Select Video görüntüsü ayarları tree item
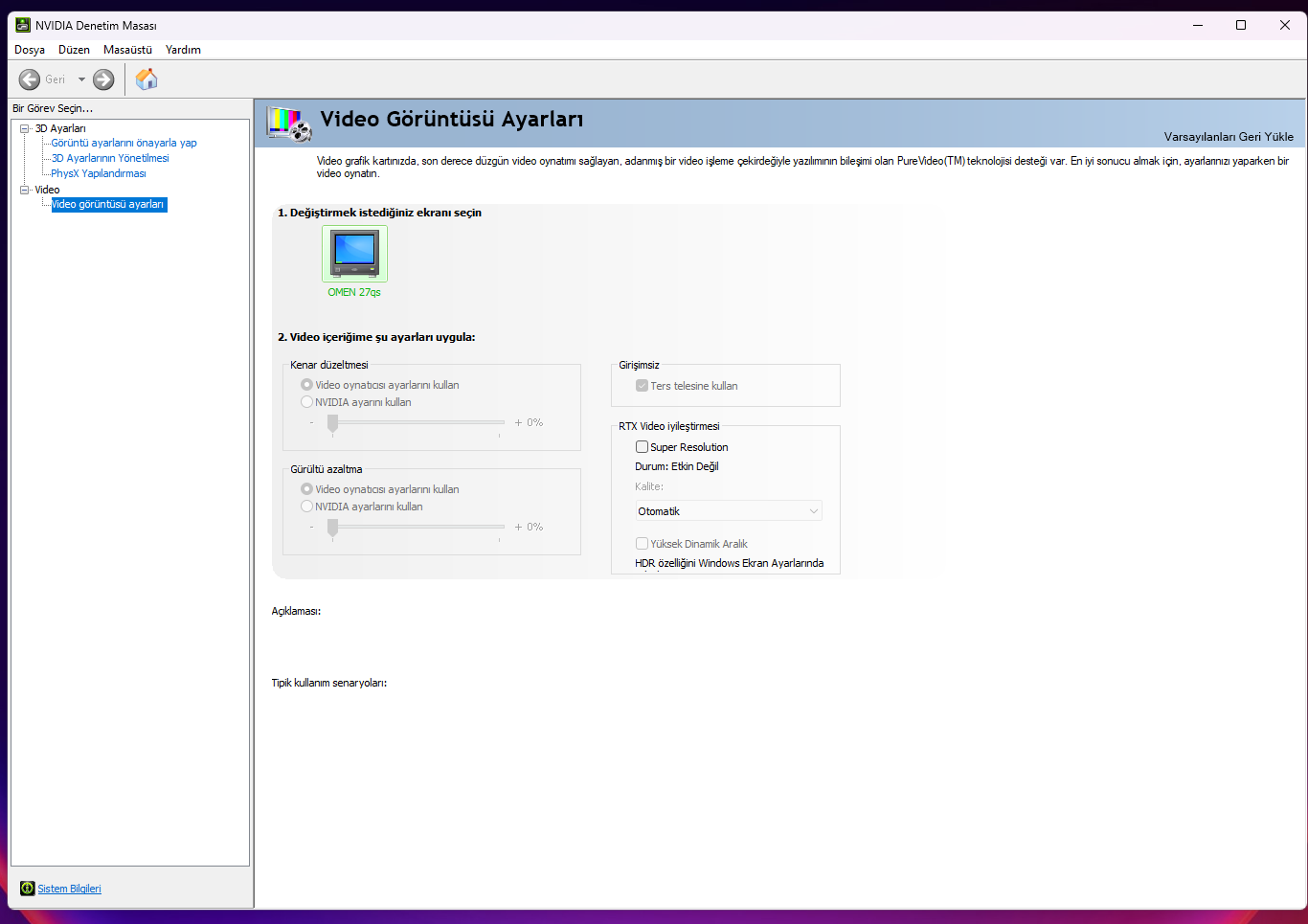 coord(108,204)
